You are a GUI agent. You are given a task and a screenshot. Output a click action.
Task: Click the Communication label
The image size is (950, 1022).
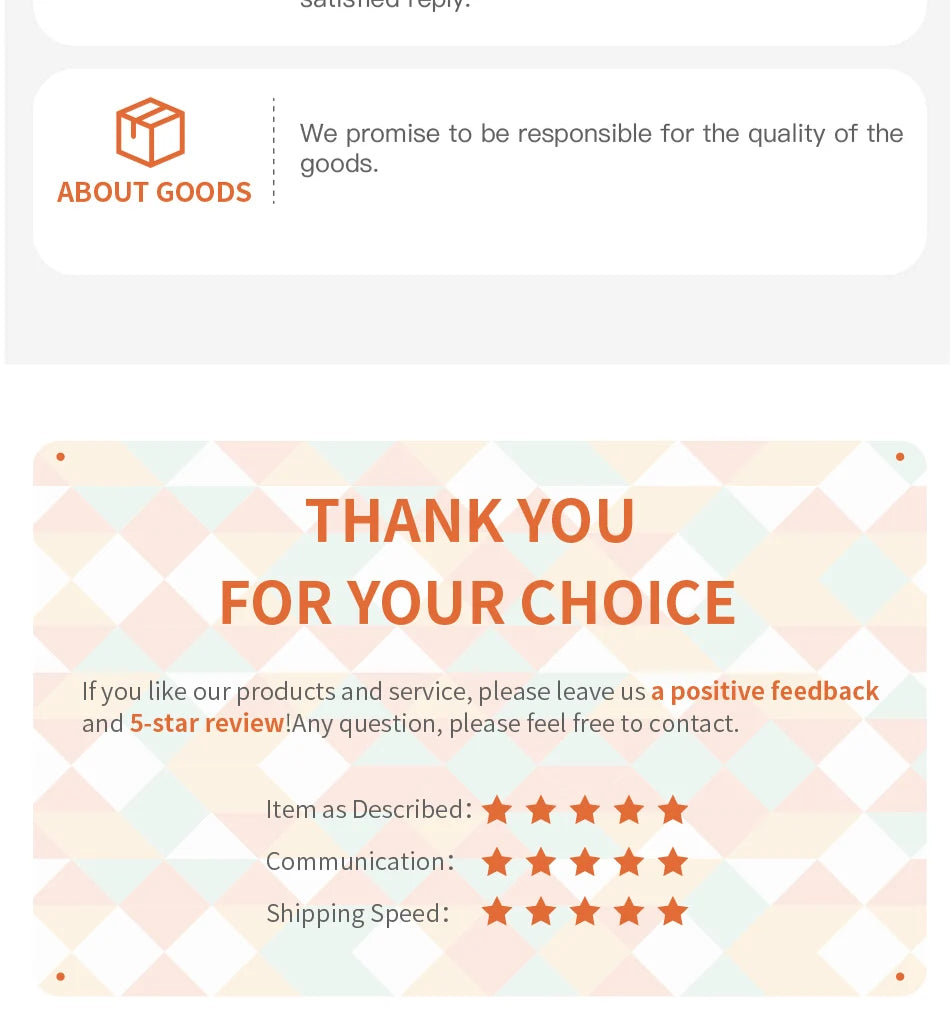tap(360, 862)
